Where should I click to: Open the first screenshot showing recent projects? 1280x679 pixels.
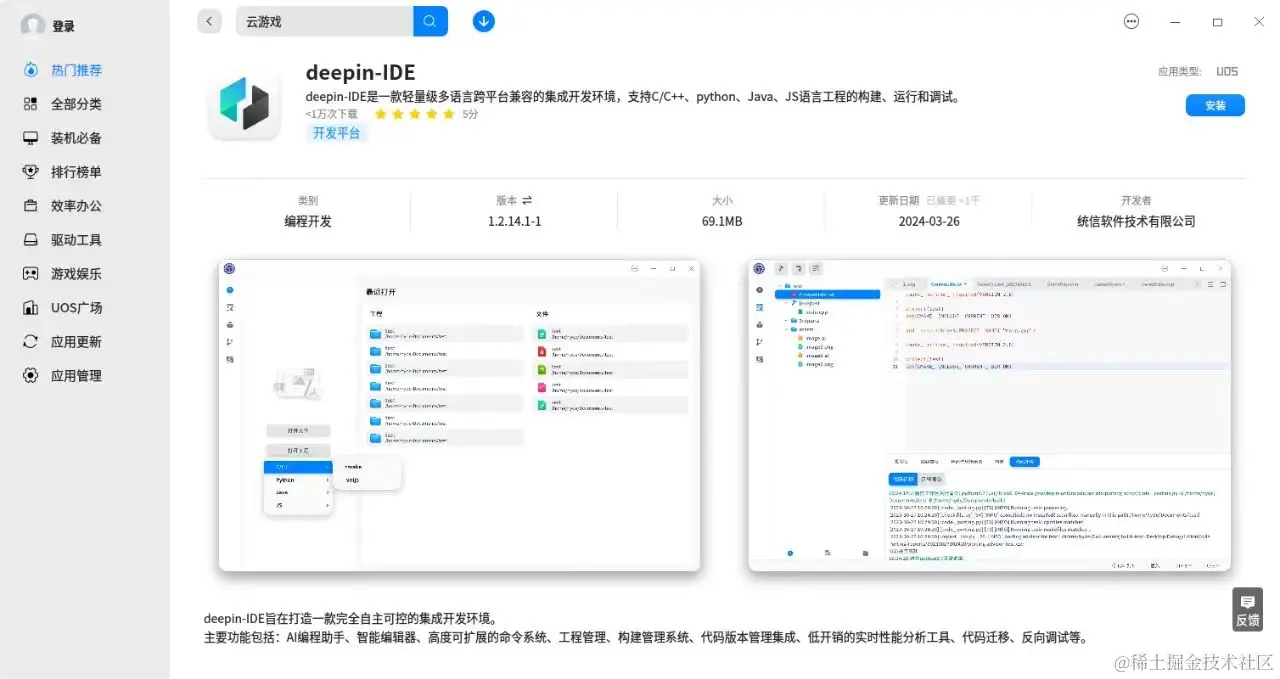coord(460,415)
